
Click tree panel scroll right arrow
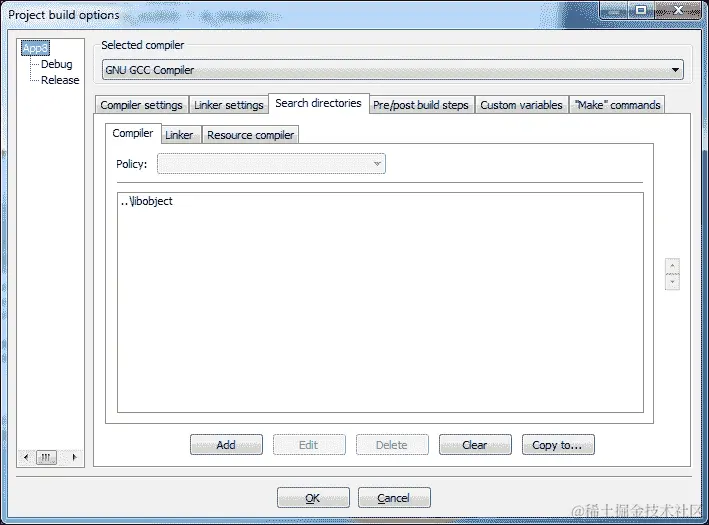pos(75,458)
